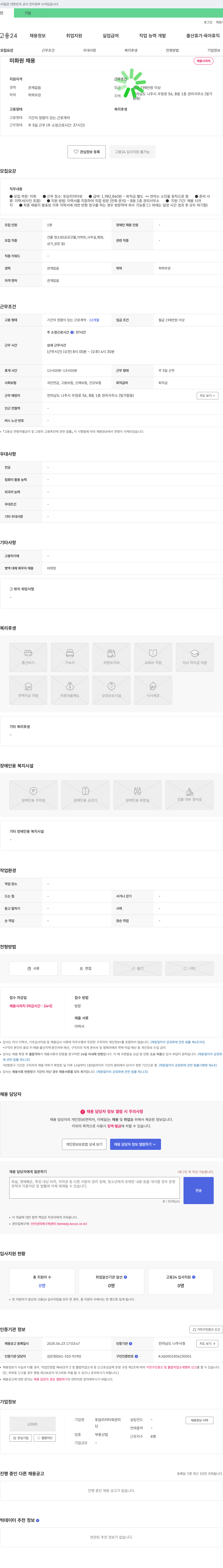
Task: Switch to the 기업 tab
Action: pyautogui.click(x=27, y=13)
